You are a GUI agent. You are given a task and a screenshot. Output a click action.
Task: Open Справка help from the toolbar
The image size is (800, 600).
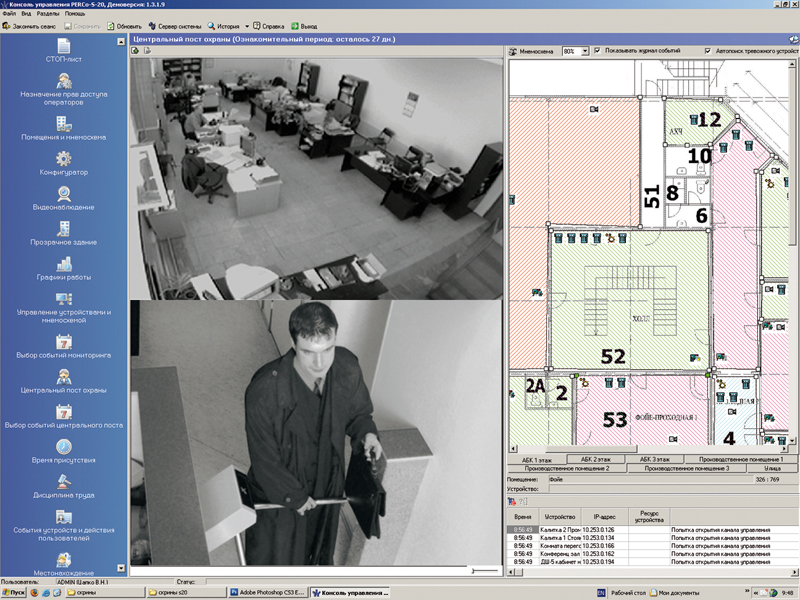click(269, 26)
